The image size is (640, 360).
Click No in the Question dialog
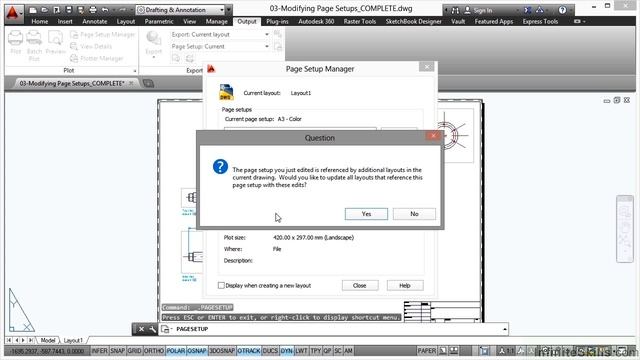[414, 214]
